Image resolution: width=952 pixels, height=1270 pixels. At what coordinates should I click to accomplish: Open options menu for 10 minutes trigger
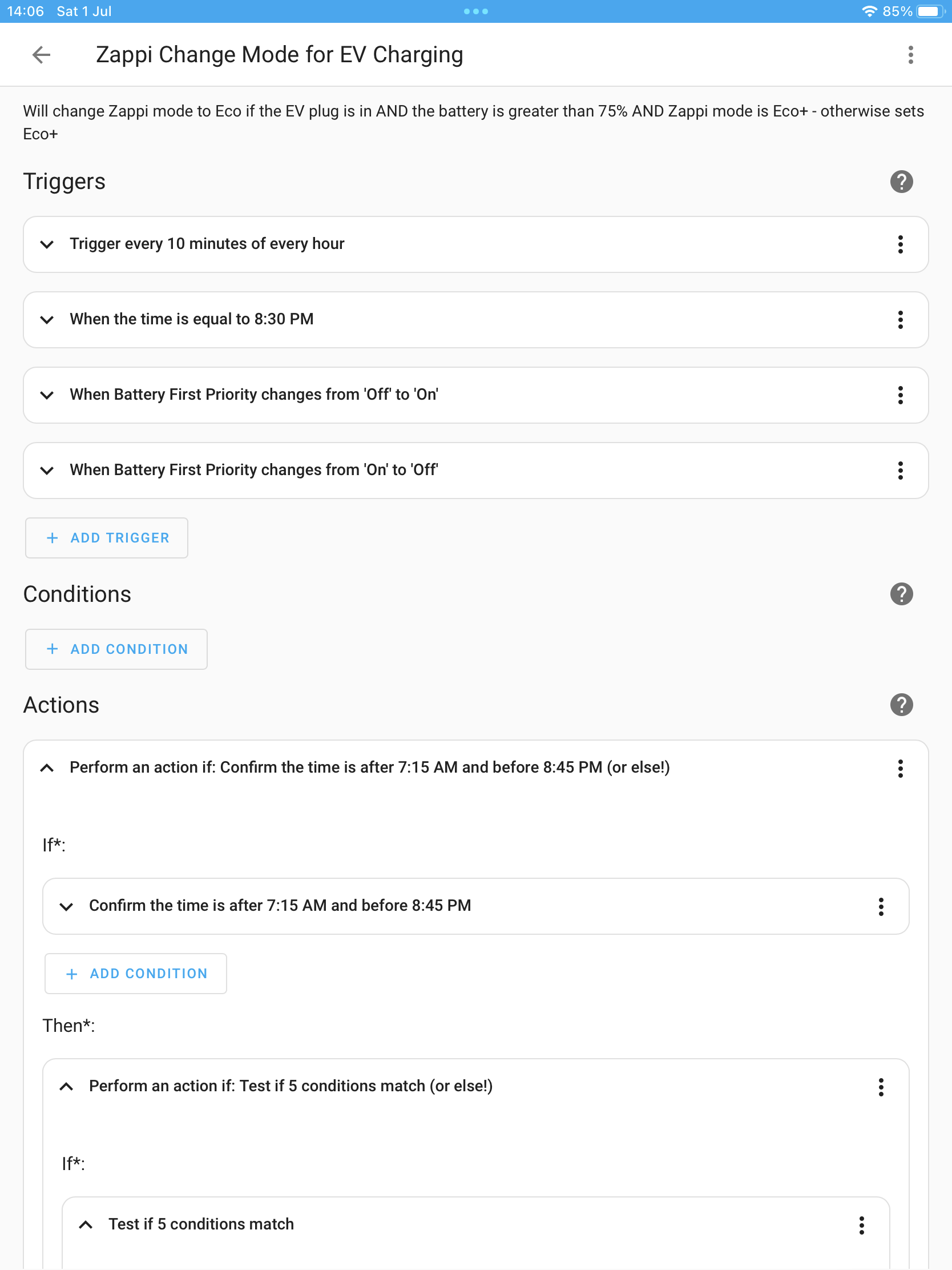tap(900, 244)
